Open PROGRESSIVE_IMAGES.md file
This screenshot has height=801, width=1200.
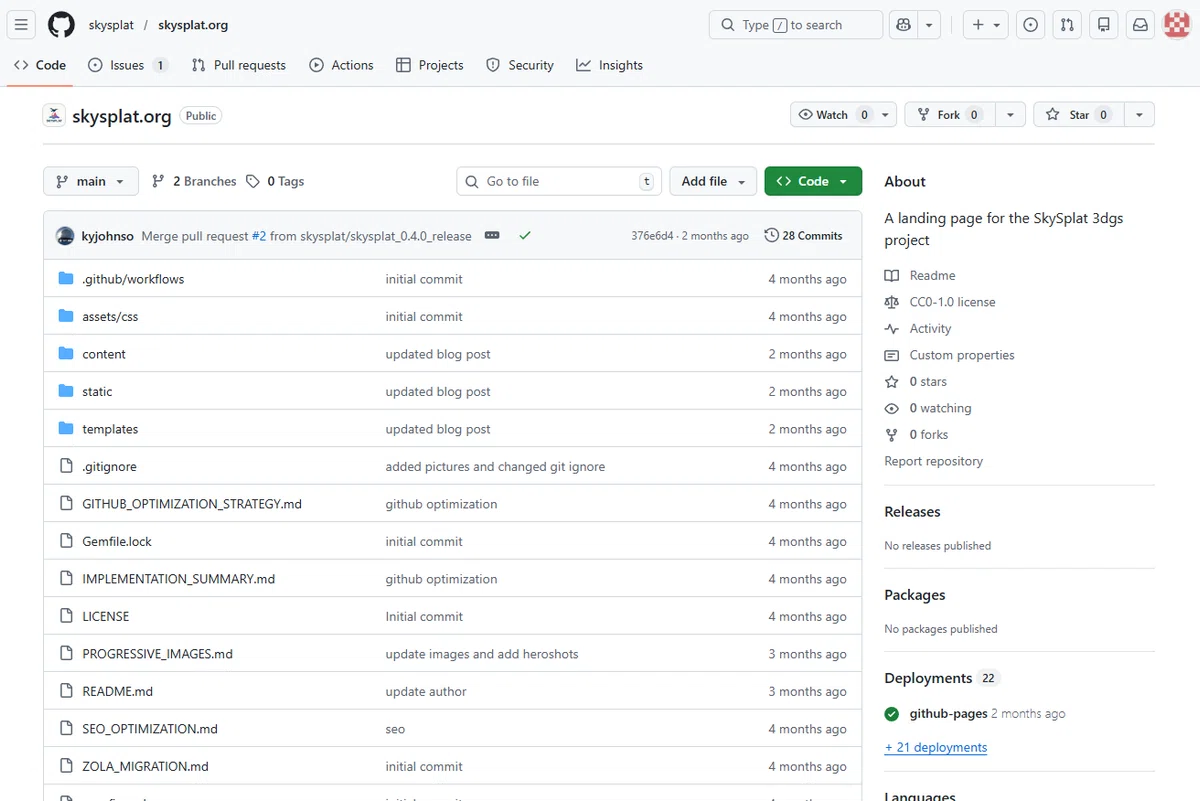pyautogui.click(x=157, y=654)
